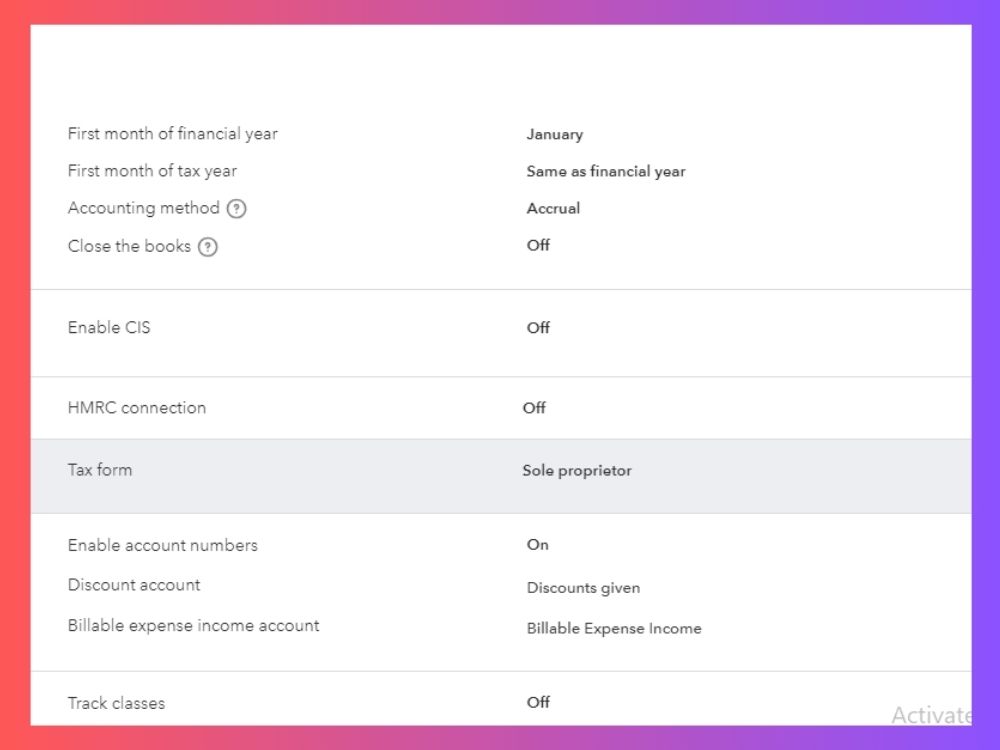Click the Accounting method help icon
Screen dimensions: 1000x750
(237, 209)
